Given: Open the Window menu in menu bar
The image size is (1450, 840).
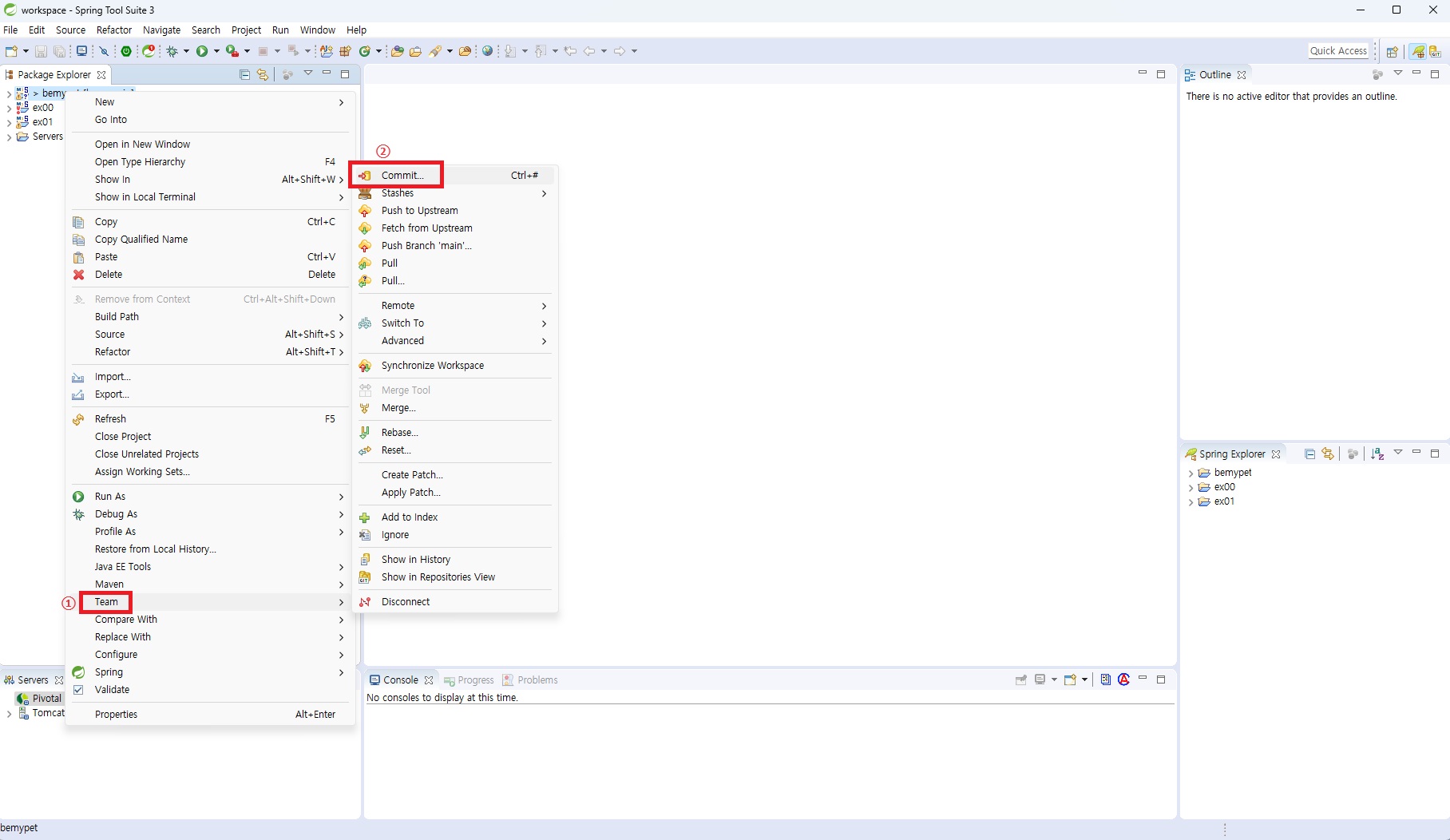Looking at the screenshot, I should pos(318,30).
